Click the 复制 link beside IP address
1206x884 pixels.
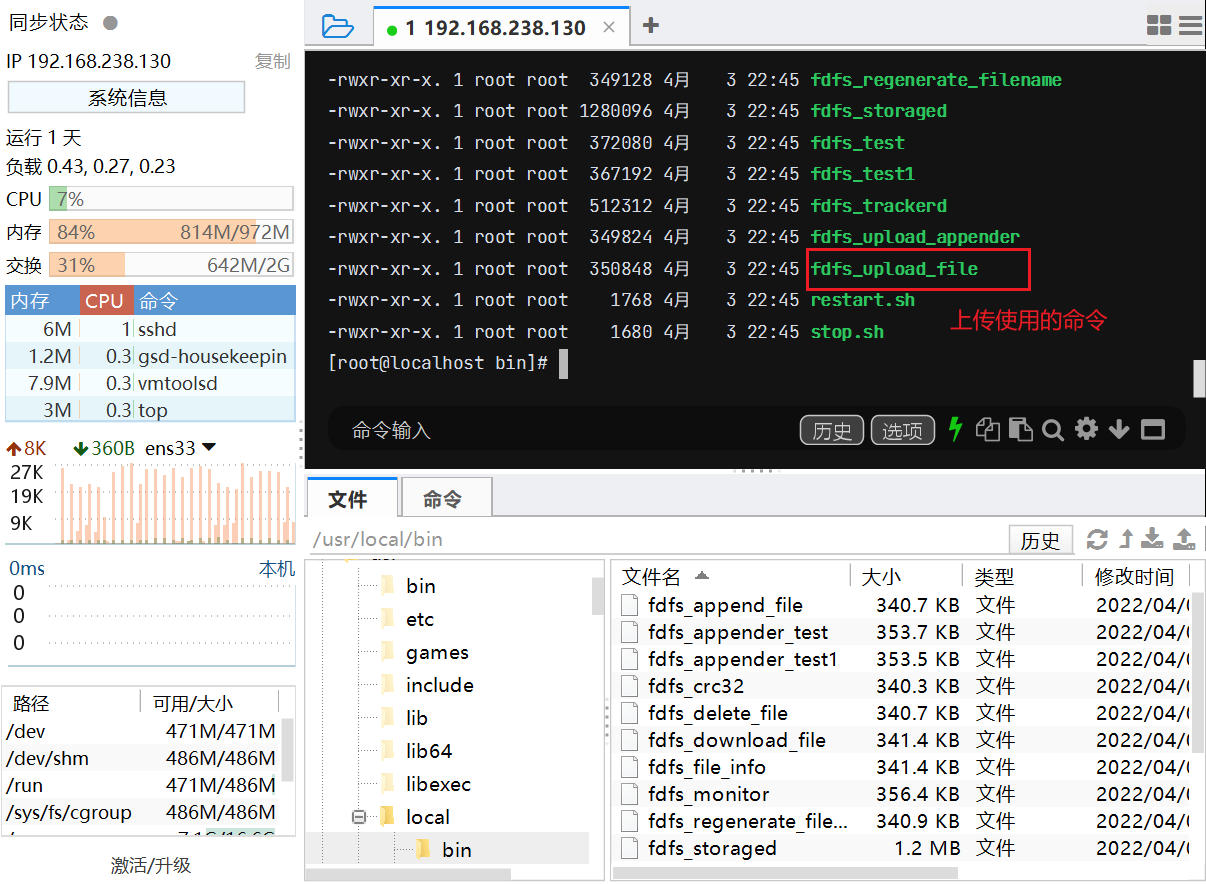[272, 61]
